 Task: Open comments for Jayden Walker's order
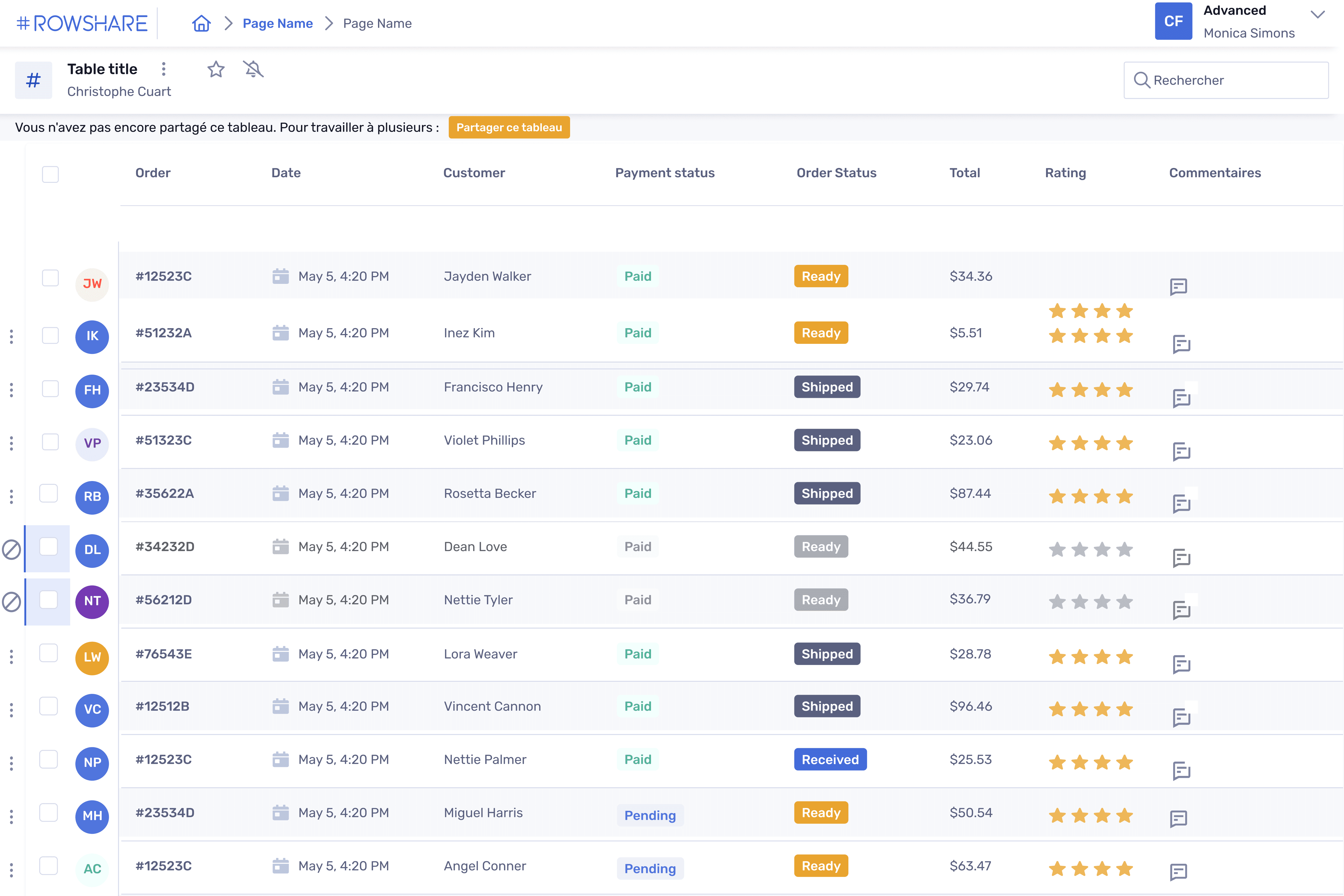(x=1178, y=286)
